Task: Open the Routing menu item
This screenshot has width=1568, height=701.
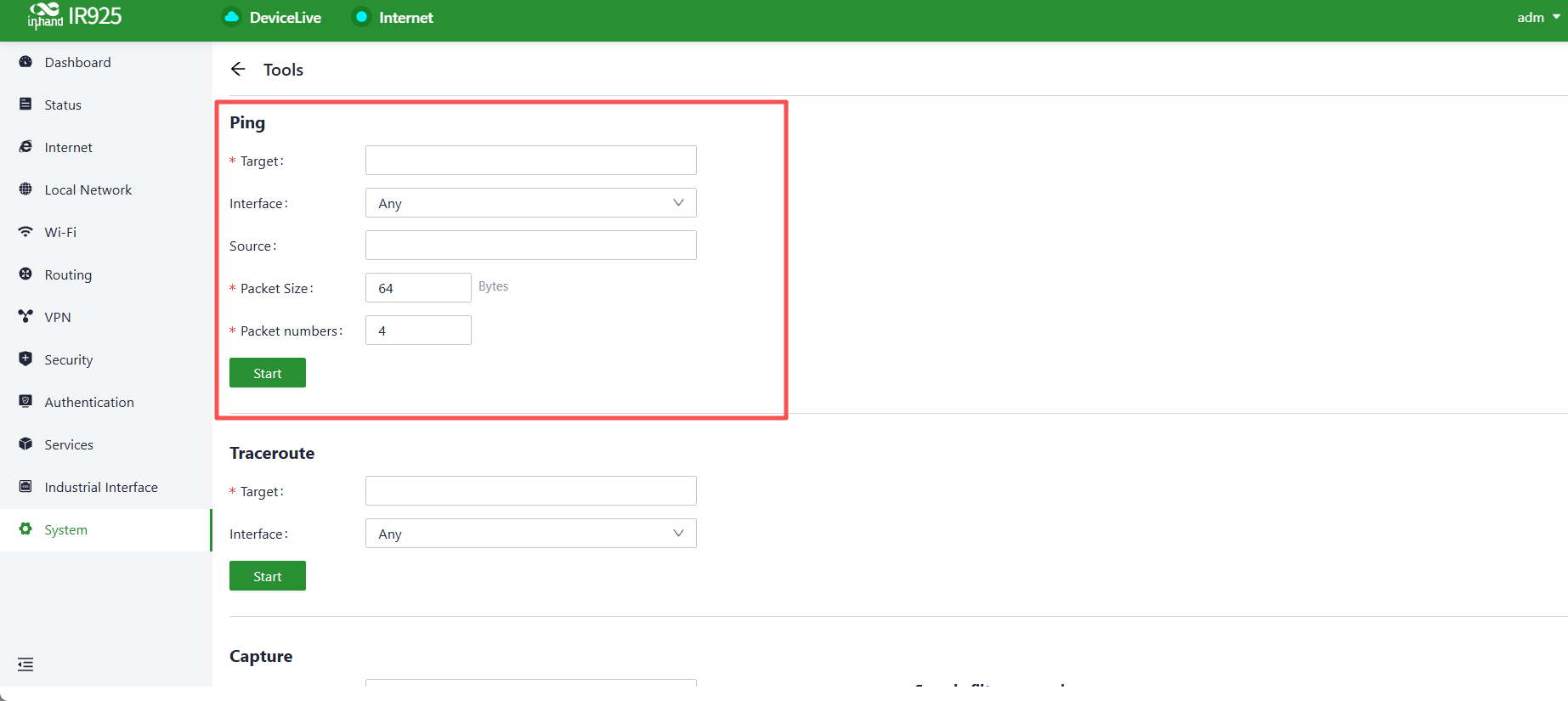Action: 105,274
